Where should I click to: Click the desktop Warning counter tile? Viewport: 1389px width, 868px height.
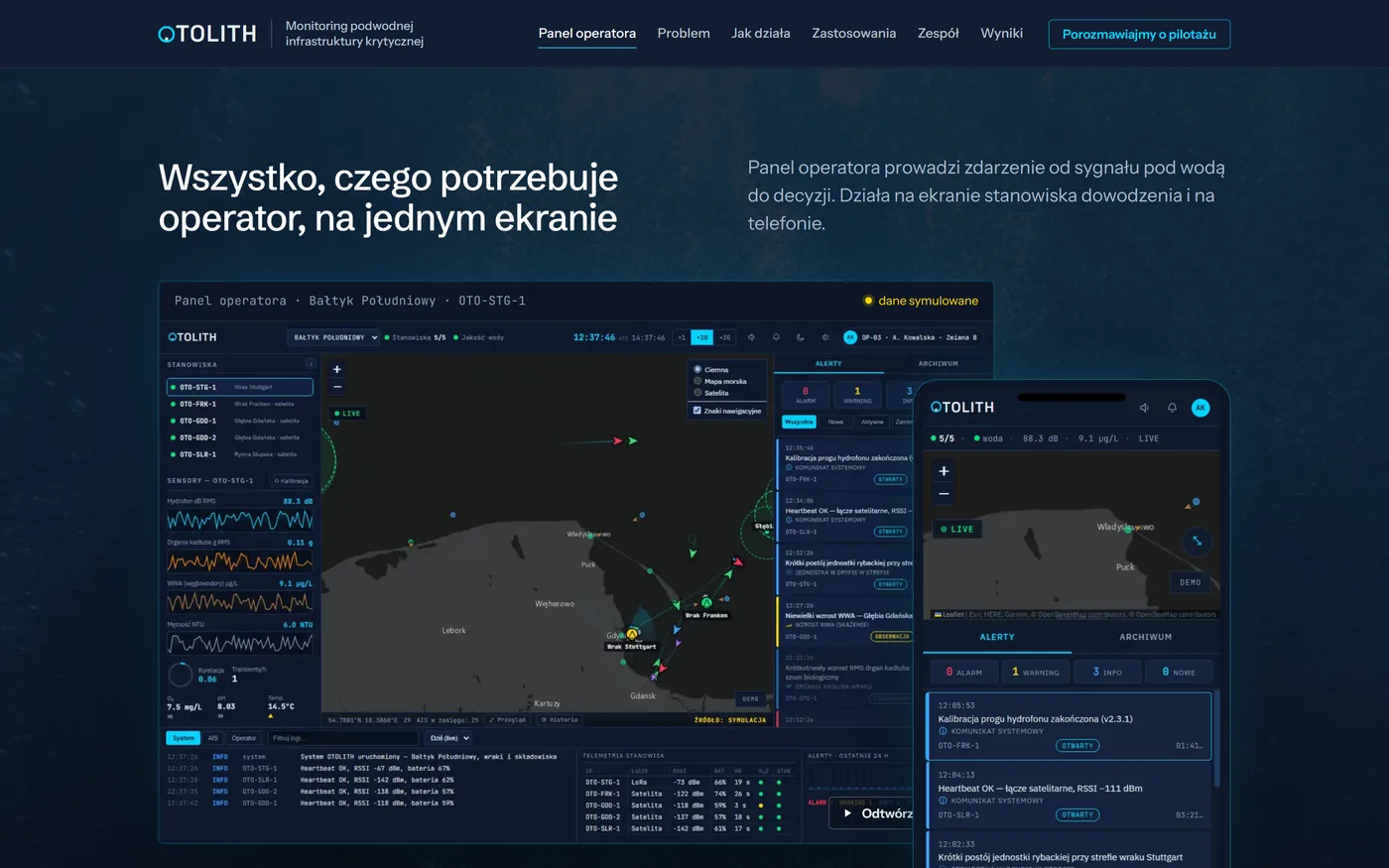(857, 394)
